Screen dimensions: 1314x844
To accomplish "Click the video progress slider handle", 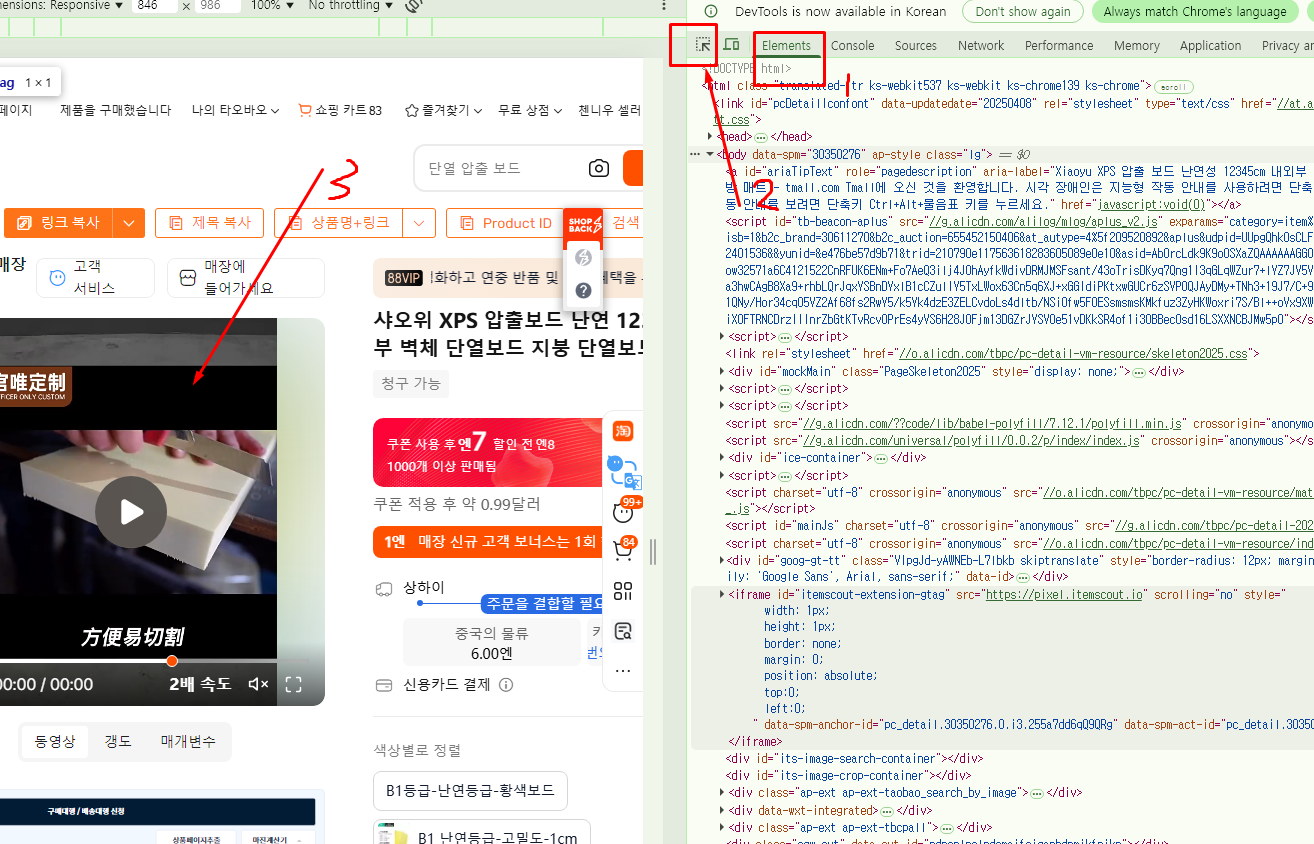I will point(172,661).
